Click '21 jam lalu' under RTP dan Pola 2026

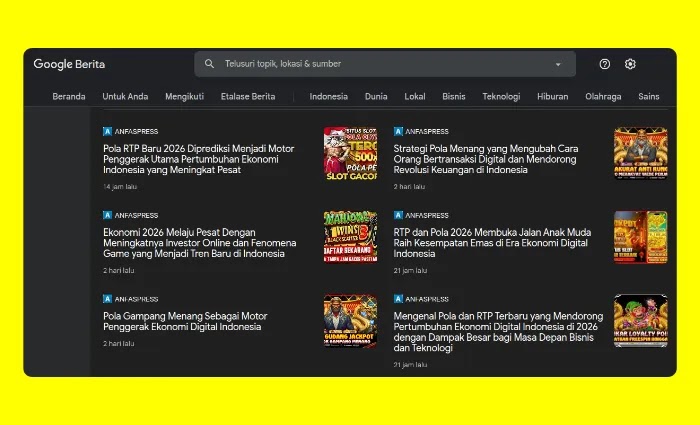pyautogui.click(x=410, y=271)
